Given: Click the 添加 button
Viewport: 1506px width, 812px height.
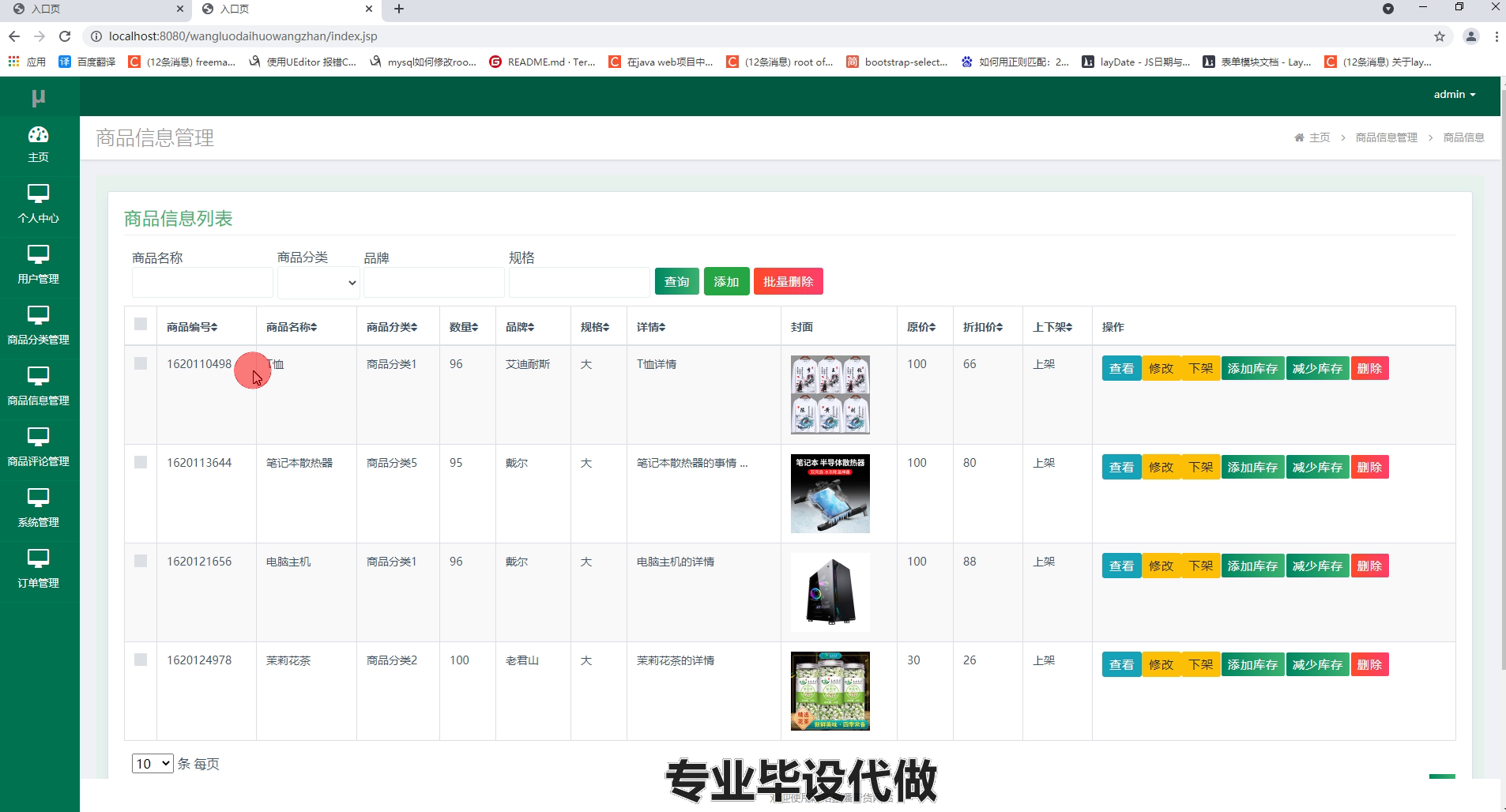Looking at the screenshot, I should click(726, 281).
